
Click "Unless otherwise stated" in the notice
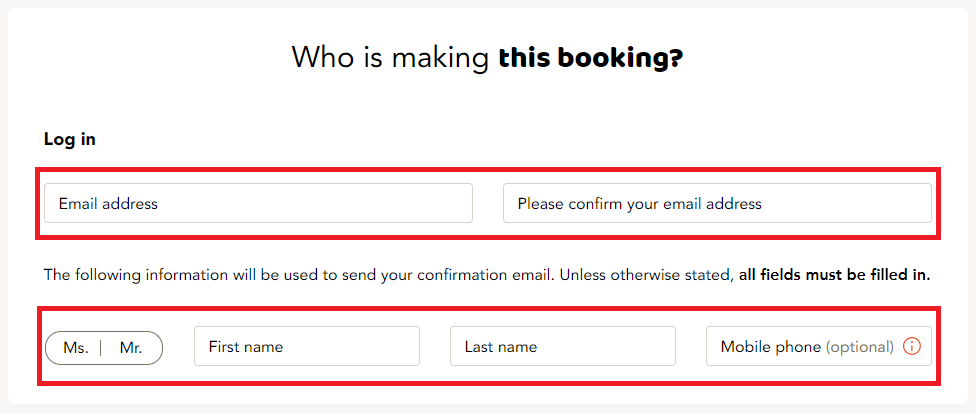pos(644,274)
